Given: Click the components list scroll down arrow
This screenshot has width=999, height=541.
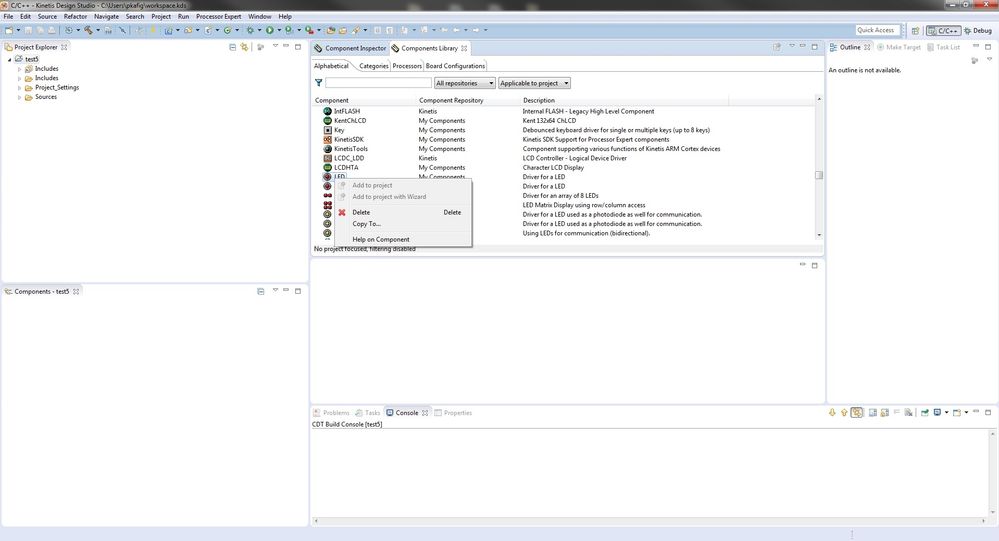Looking at the screenshot, I should pyautogui.click(x=819, y=235).
